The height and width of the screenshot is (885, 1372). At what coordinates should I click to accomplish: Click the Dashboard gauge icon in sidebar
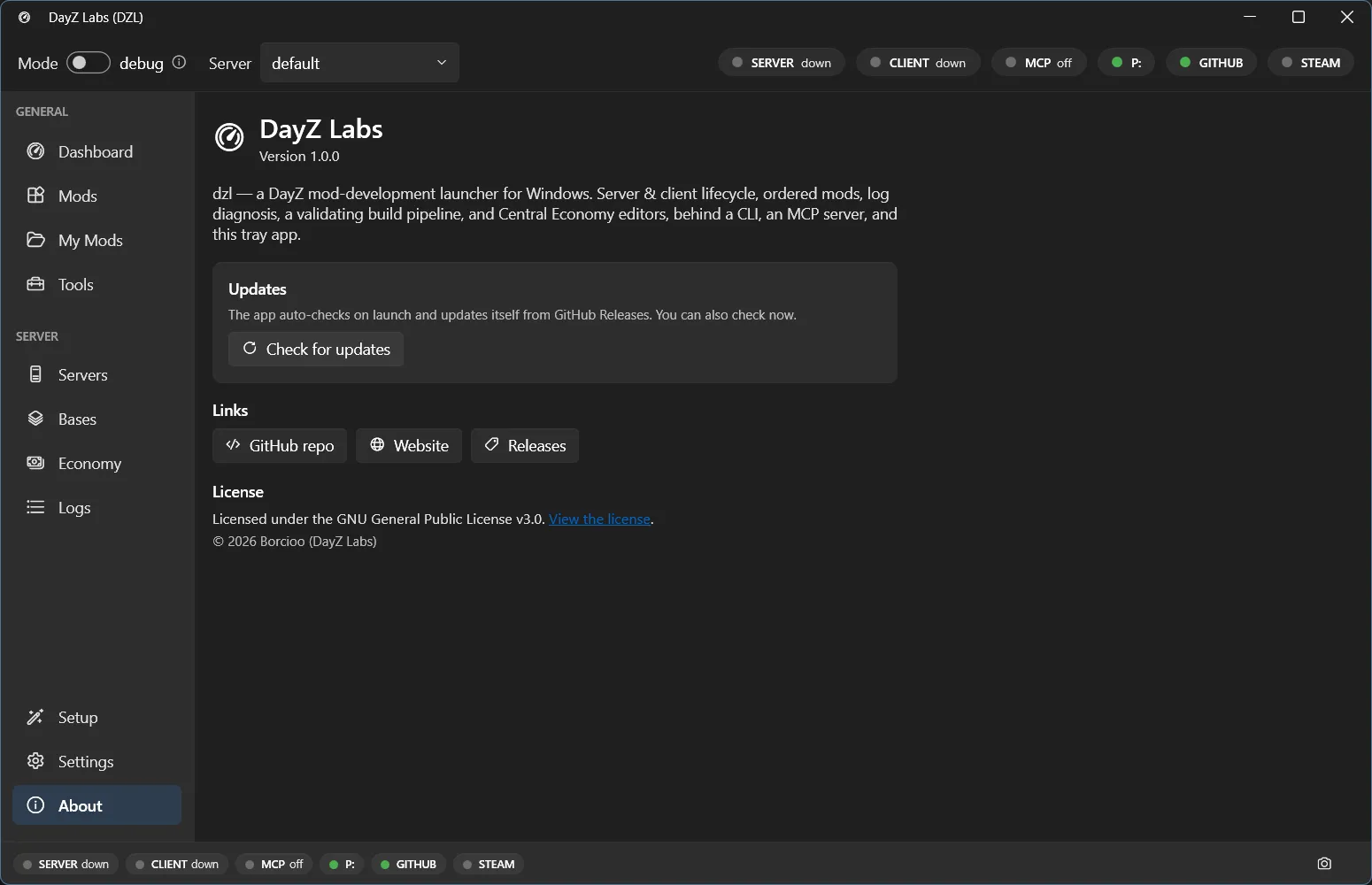(35, 151)
